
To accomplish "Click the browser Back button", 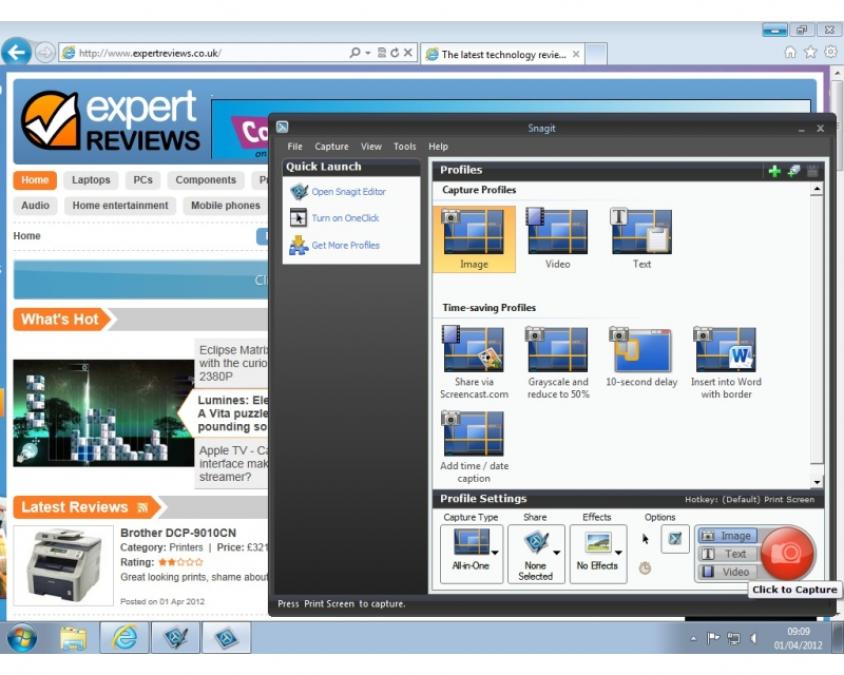I will pyautogui.click(x=16, y=52).
